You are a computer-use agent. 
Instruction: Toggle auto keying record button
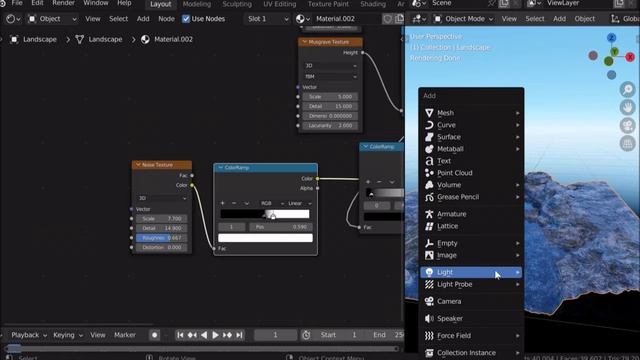click(154, 335)
